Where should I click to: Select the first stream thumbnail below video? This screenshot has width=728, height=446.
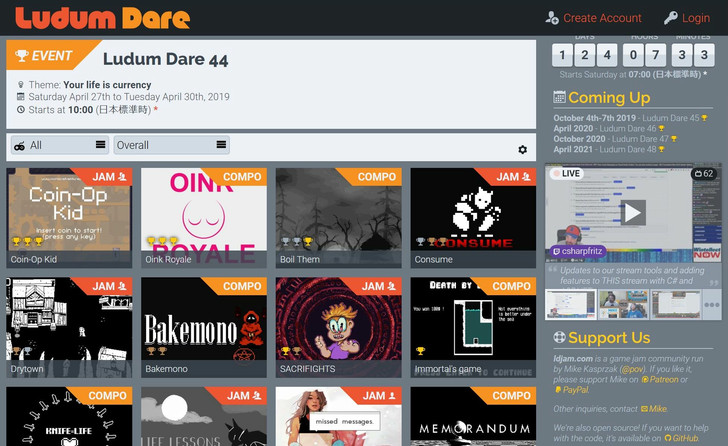click(x=571, y=304)
